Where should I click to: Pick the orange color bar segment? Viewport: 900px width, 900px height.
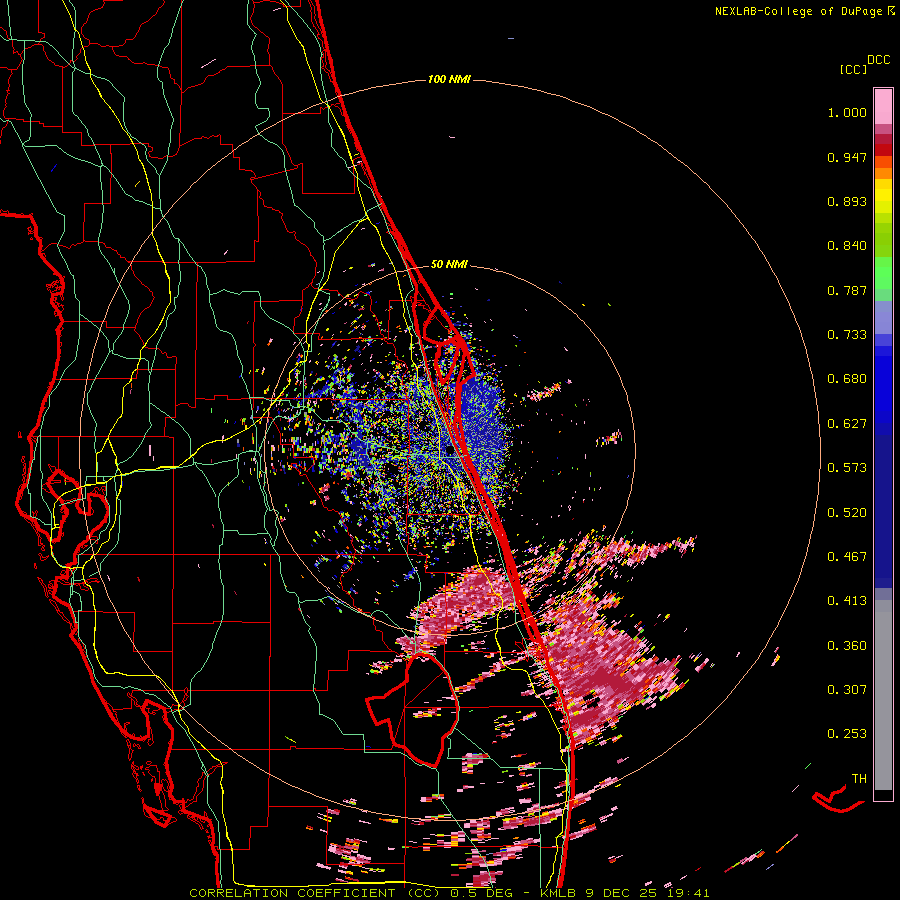coord(883,173)
